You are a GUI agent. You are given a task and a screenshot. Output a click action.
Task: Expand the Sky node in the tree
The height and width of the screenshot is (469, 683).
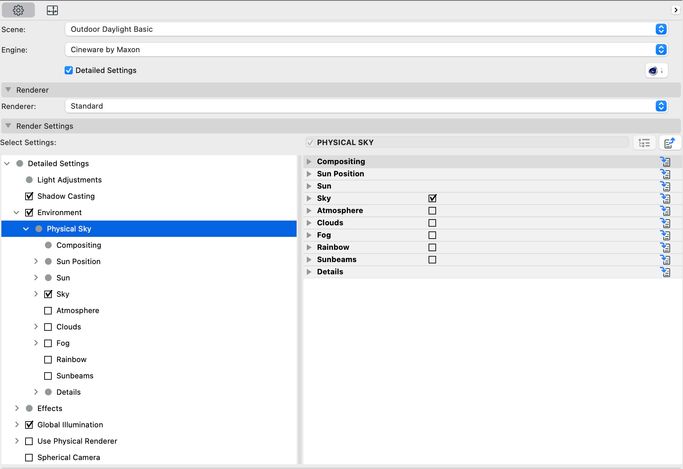coord(36,294)
